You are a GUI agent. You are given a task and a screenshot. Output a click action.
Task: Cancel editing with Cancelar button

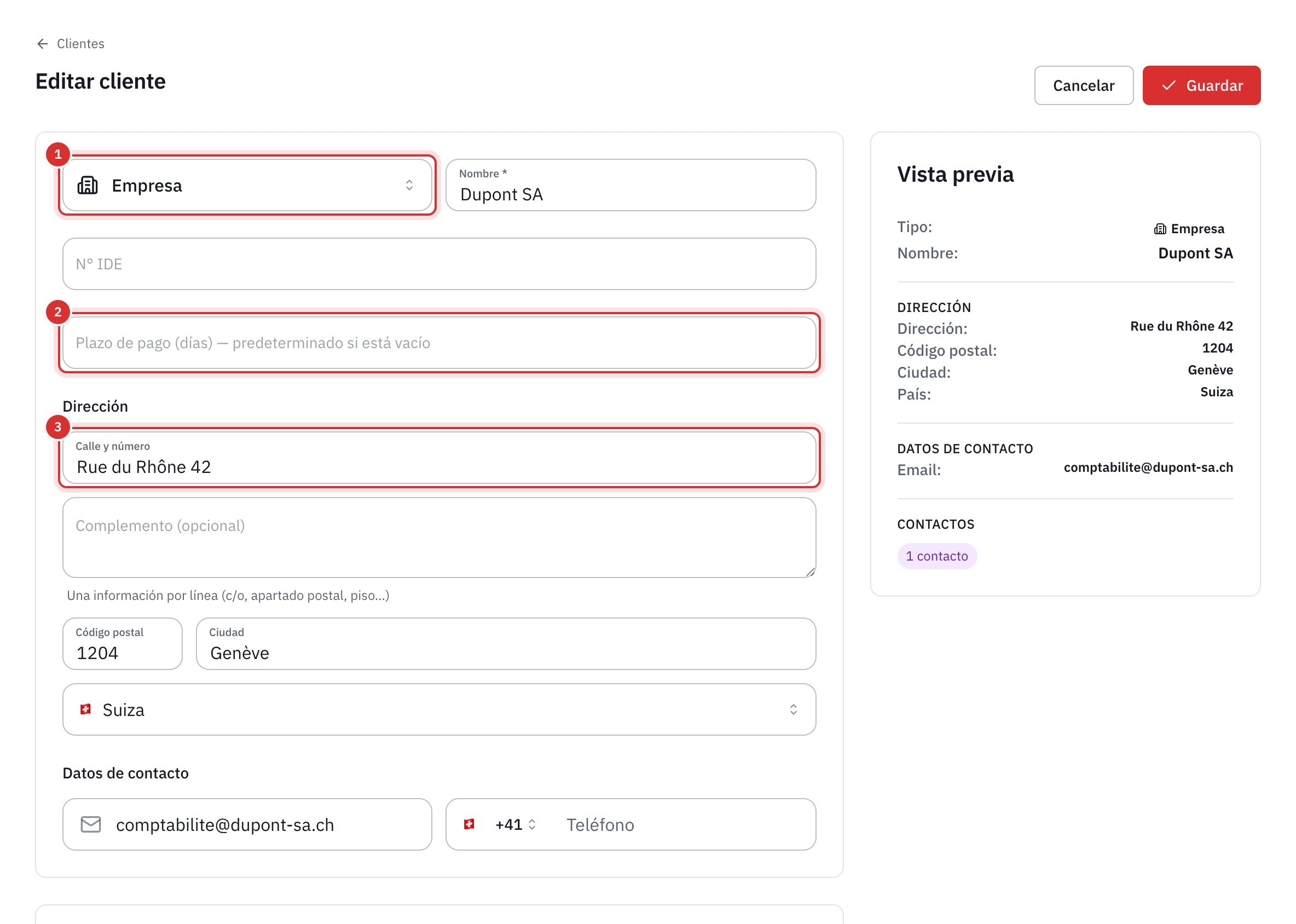click(1083, 85)
